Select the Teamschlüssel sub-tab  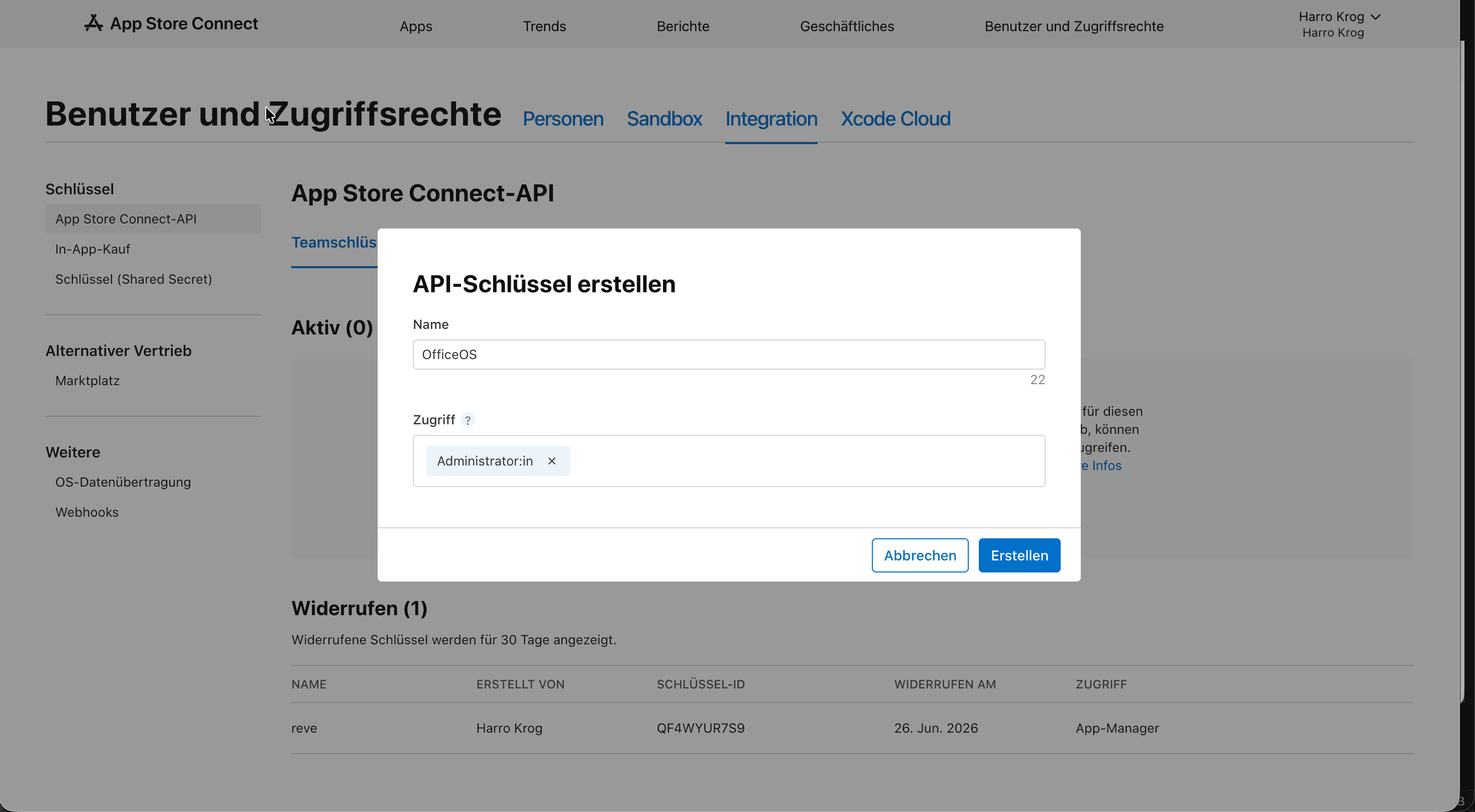click(x=334, y=243)
